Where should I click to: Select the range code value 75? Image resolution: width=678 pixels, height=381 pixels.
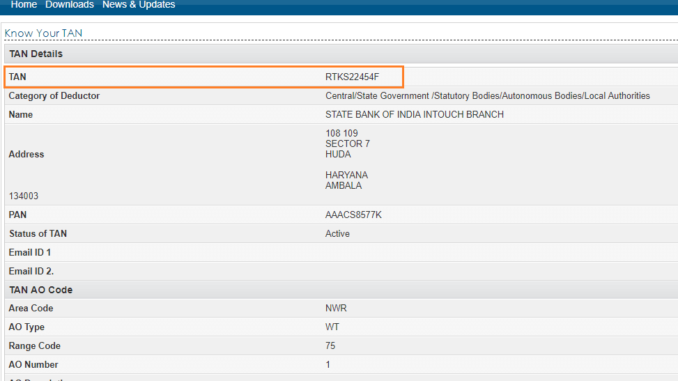pos(330,346)
